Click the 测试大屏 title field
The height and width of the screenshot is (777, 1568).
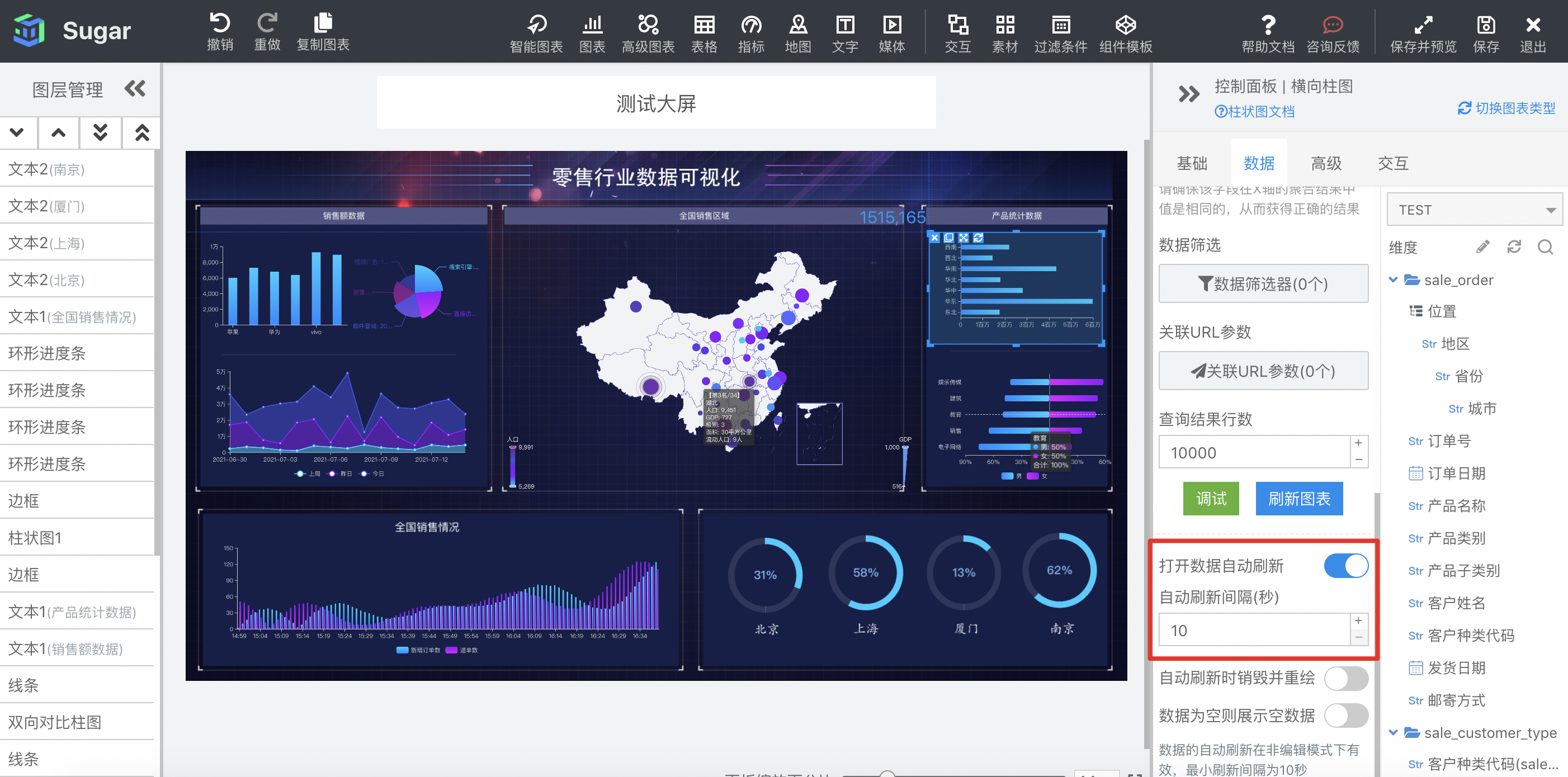tap(655, 103)
